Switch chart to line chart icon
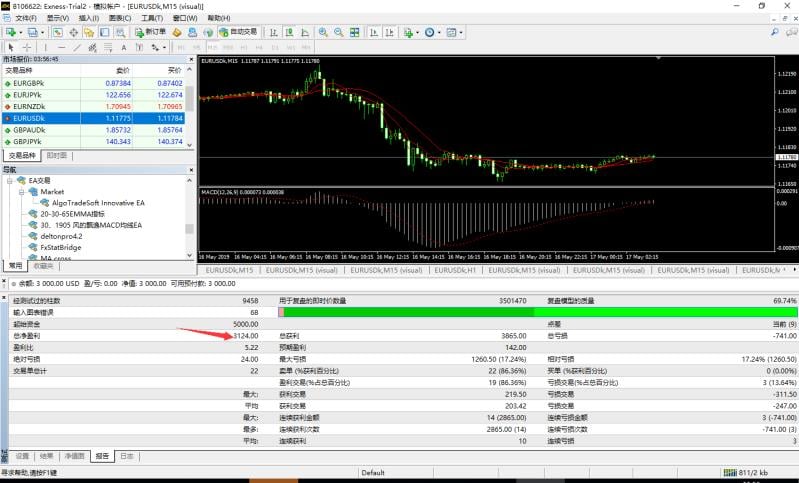Screen dimensions: 799x483 coord(305,32)
